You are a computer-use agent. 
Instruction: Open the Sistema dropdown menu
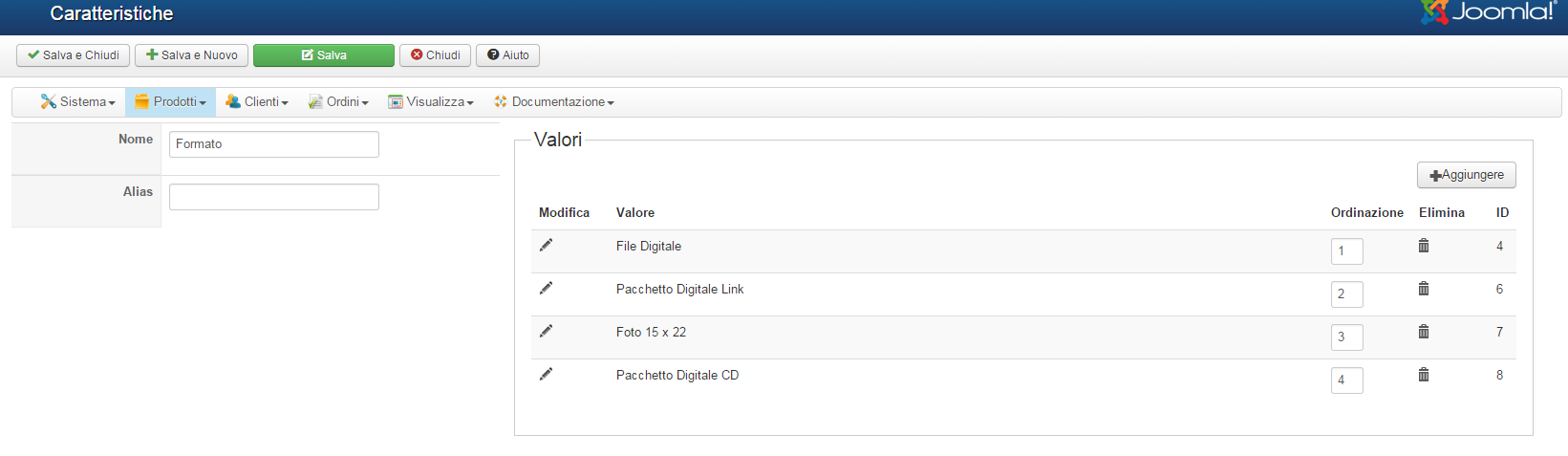78,102
